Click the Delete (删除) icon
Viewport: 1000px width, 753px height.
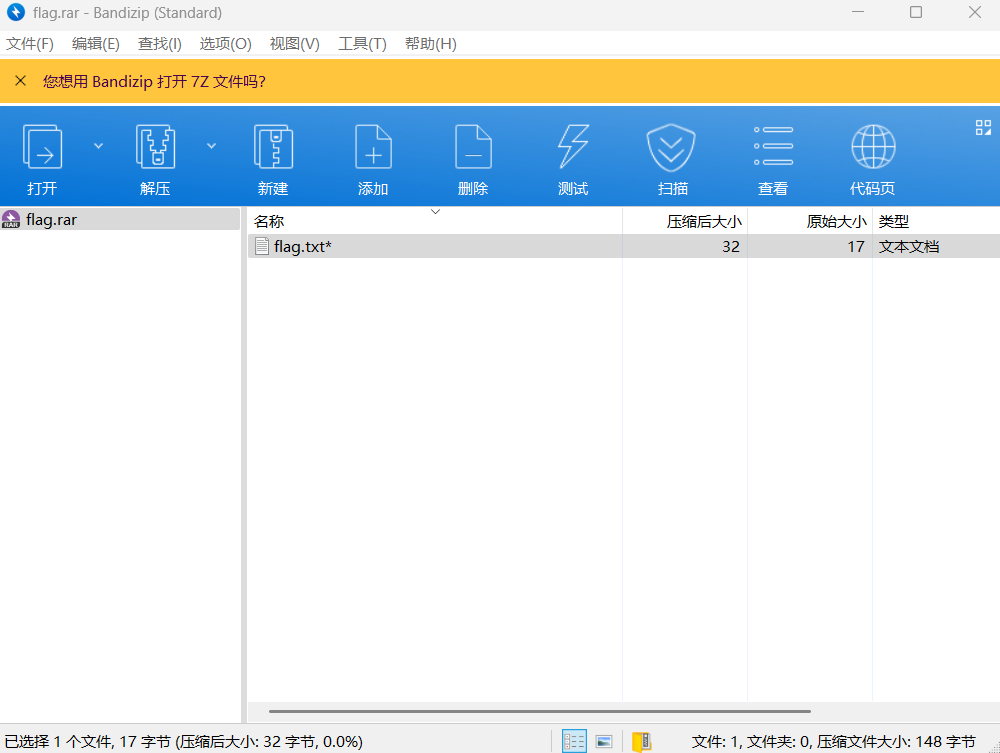coord(473,147)
